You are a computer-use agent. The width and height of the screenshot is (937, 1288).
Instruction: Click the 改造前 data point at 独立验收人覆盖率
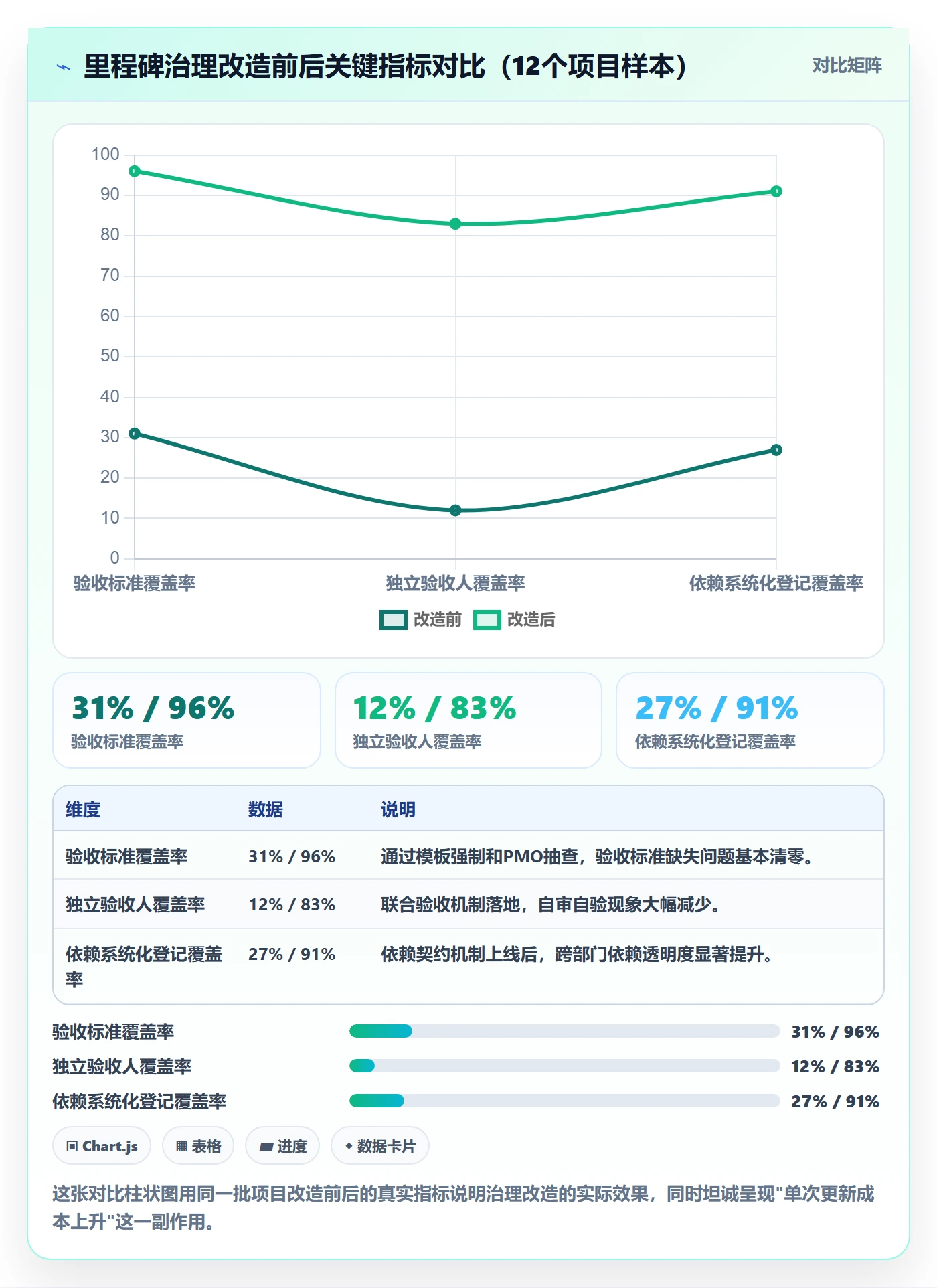pos(456,510)
